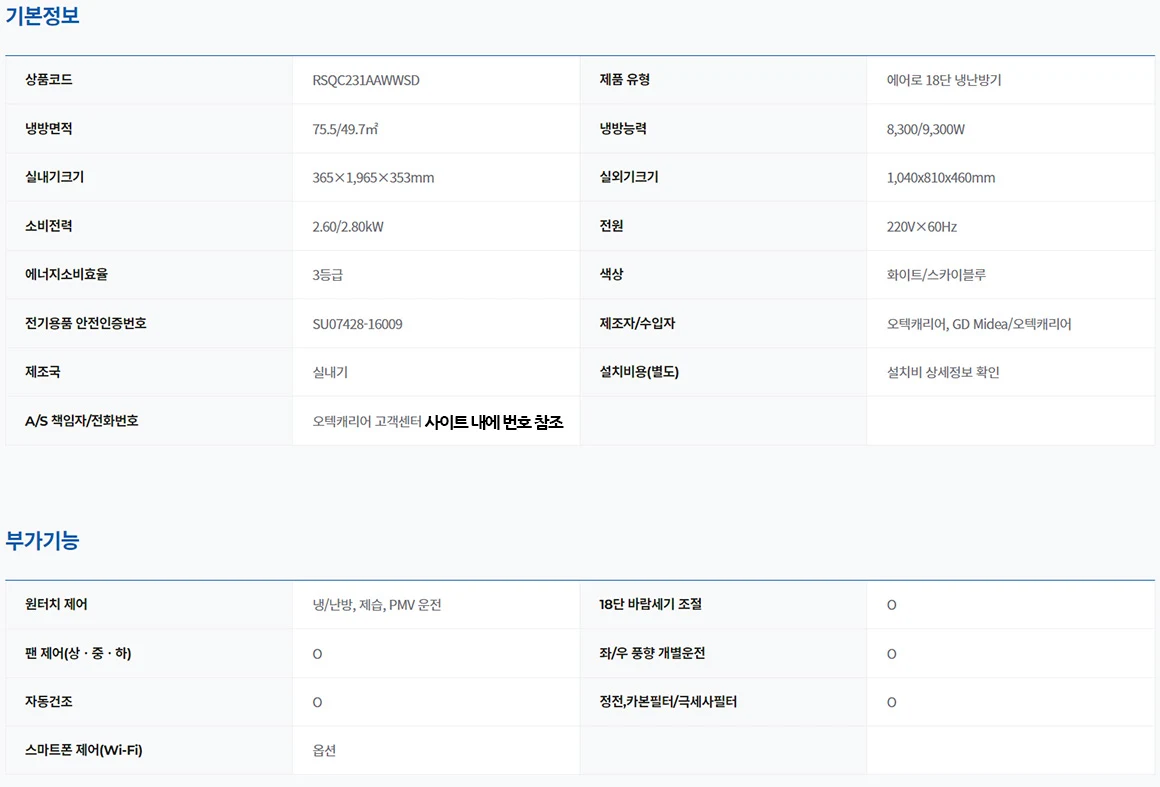Select certification number SU07428-16009
1160x787 pixels.
pyautogui.click(x=357, y=324)
